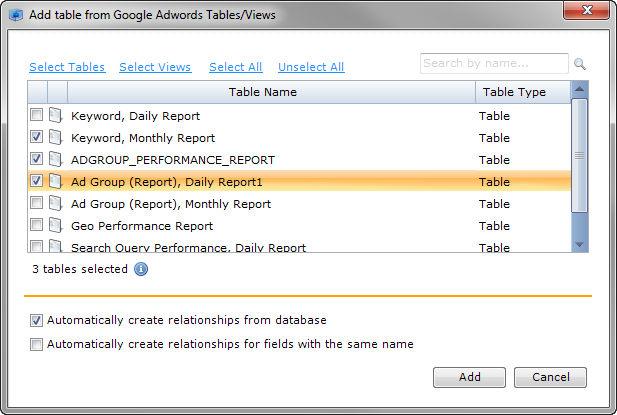Select the 'ADGROUP_PERFORMANCE_REPORT' row text
617x415 pixels.
[173, 160]
